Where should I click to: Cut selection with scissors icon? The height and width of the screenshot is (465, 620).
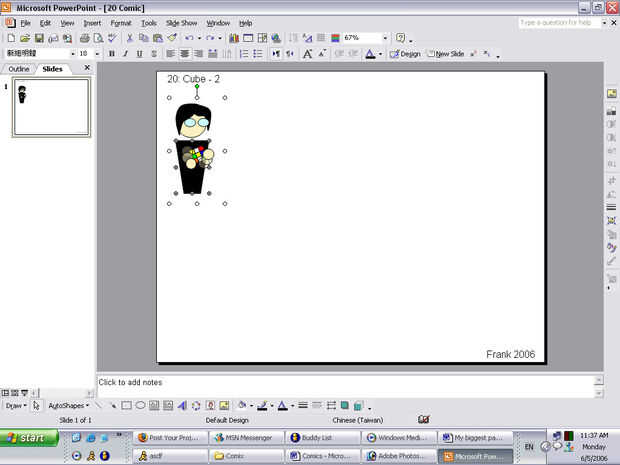coord(129,38)
